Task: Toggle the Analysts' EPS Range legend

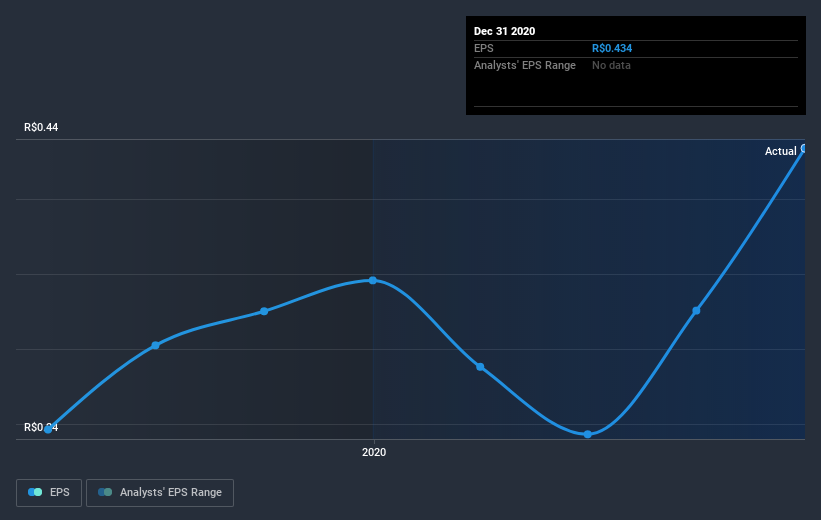Action: pos(160,492)
